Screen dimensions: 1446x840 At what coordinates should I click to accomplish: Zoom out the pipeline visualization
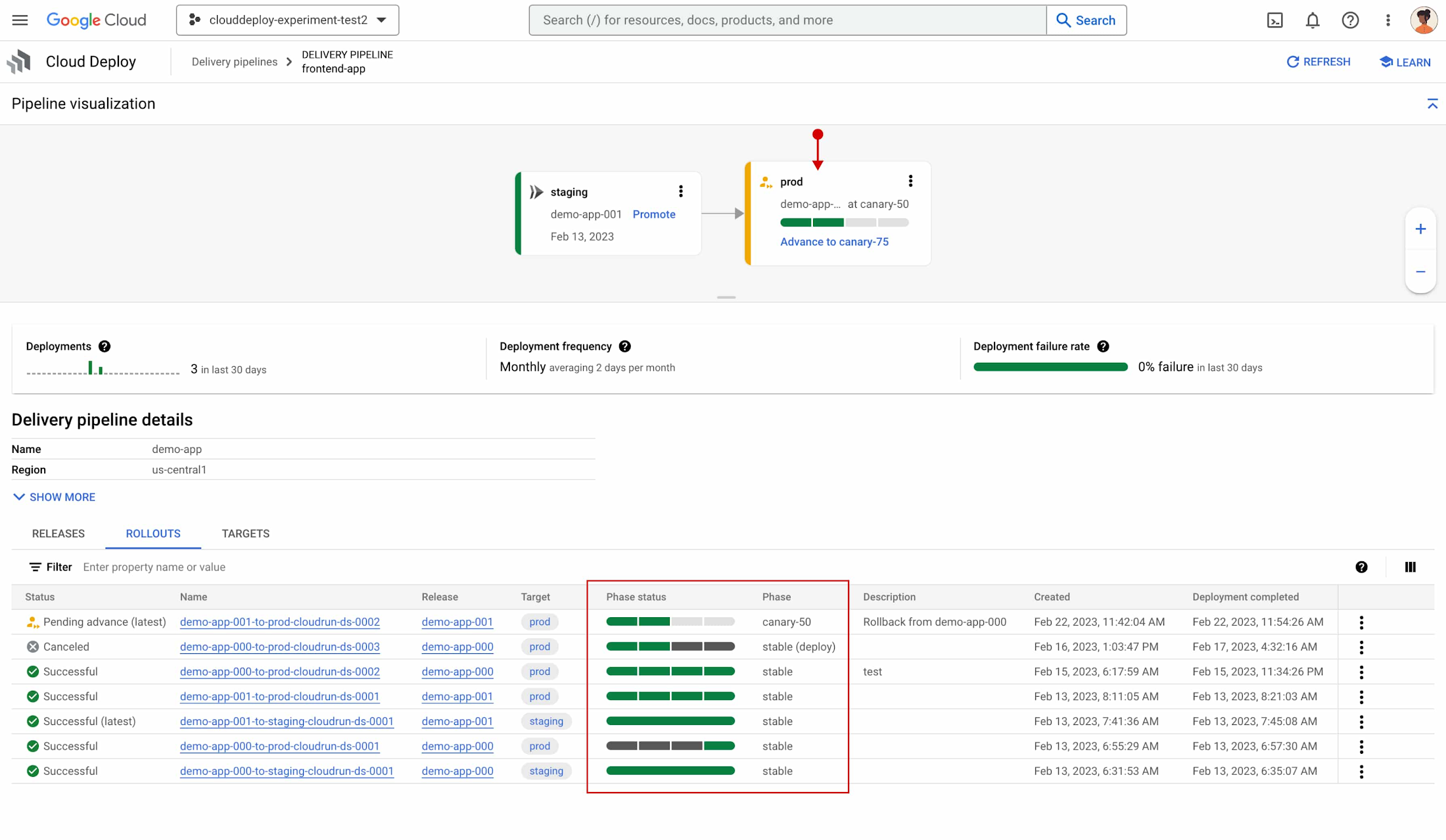(x=1420, y=271)
